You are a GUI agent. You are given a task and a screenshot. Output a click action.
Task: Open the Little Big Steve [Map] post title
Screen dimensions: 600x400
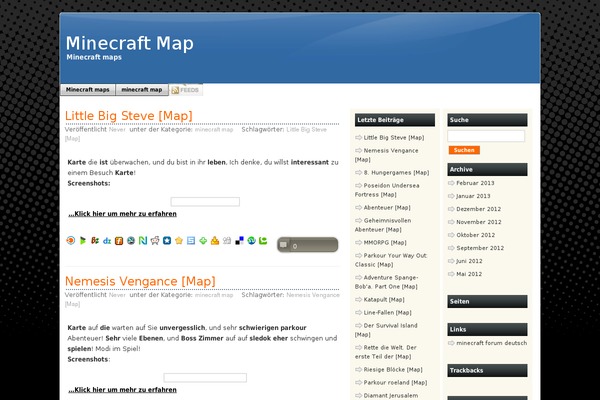click(129, 116)
